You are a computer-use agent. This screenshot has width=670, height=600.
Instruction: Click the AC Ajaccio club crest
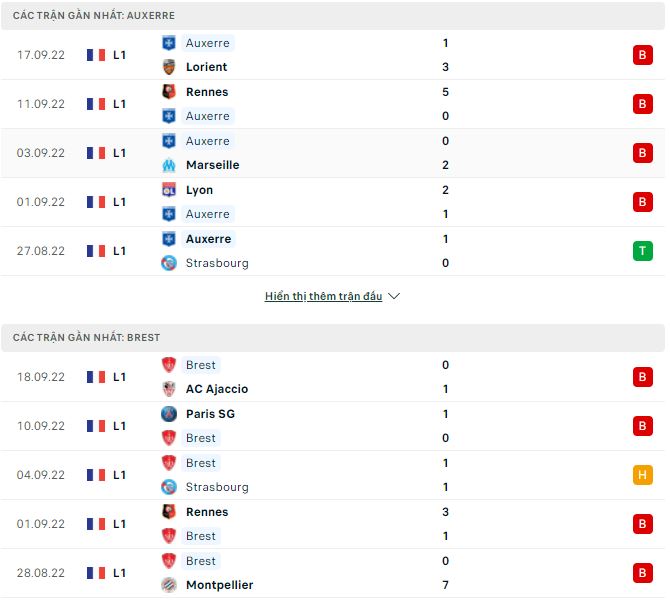click(x=169, y=389)
